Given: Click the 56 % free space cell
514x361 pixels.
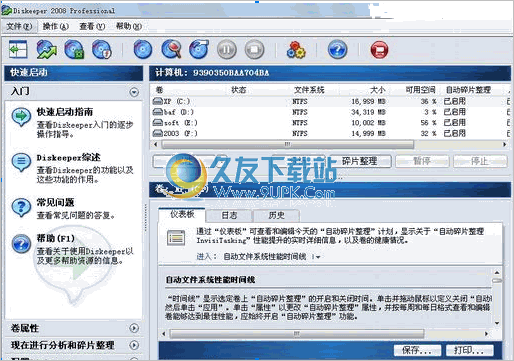Looking at the screenshot, I should coord(428,122).
